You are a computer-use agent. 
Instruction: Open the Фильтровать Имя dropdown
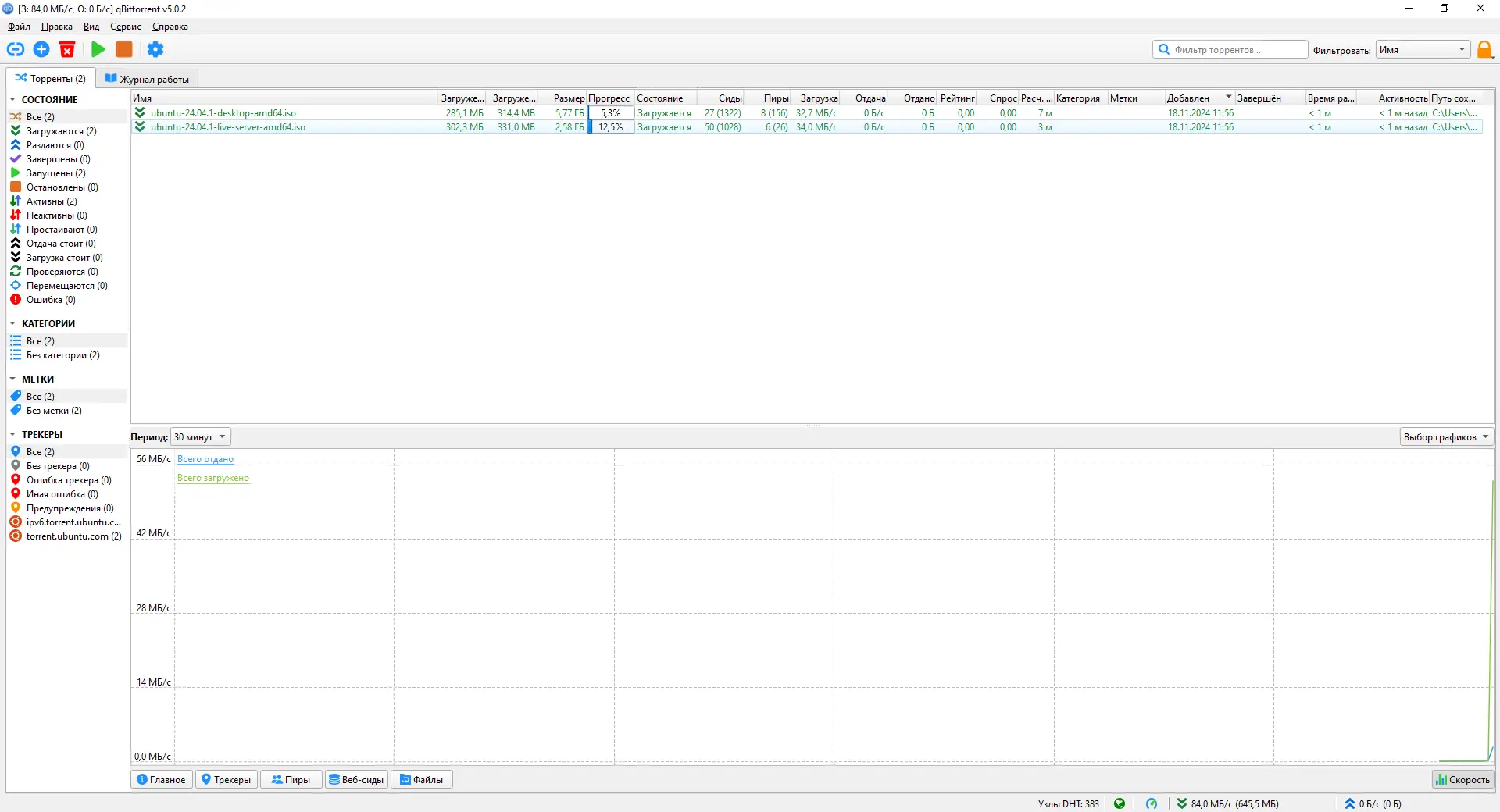coord(1423,50)
